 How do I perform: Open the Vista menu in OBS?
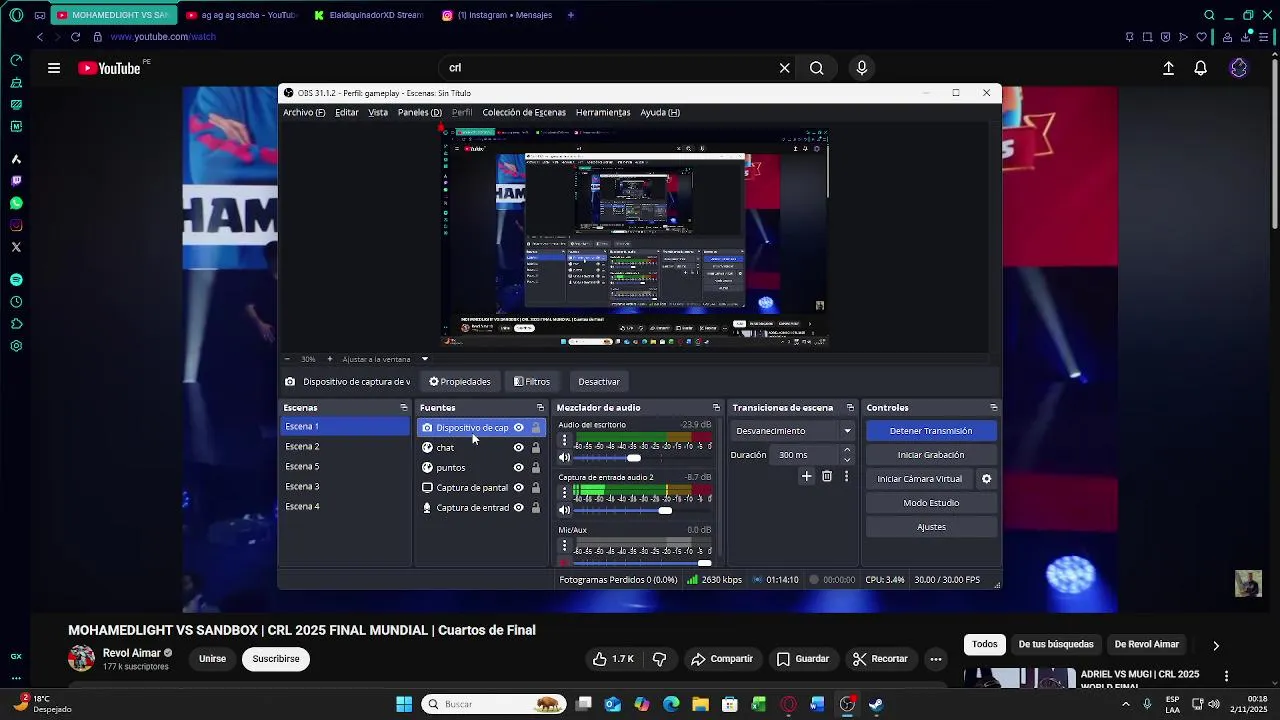[x=378, y=113]
